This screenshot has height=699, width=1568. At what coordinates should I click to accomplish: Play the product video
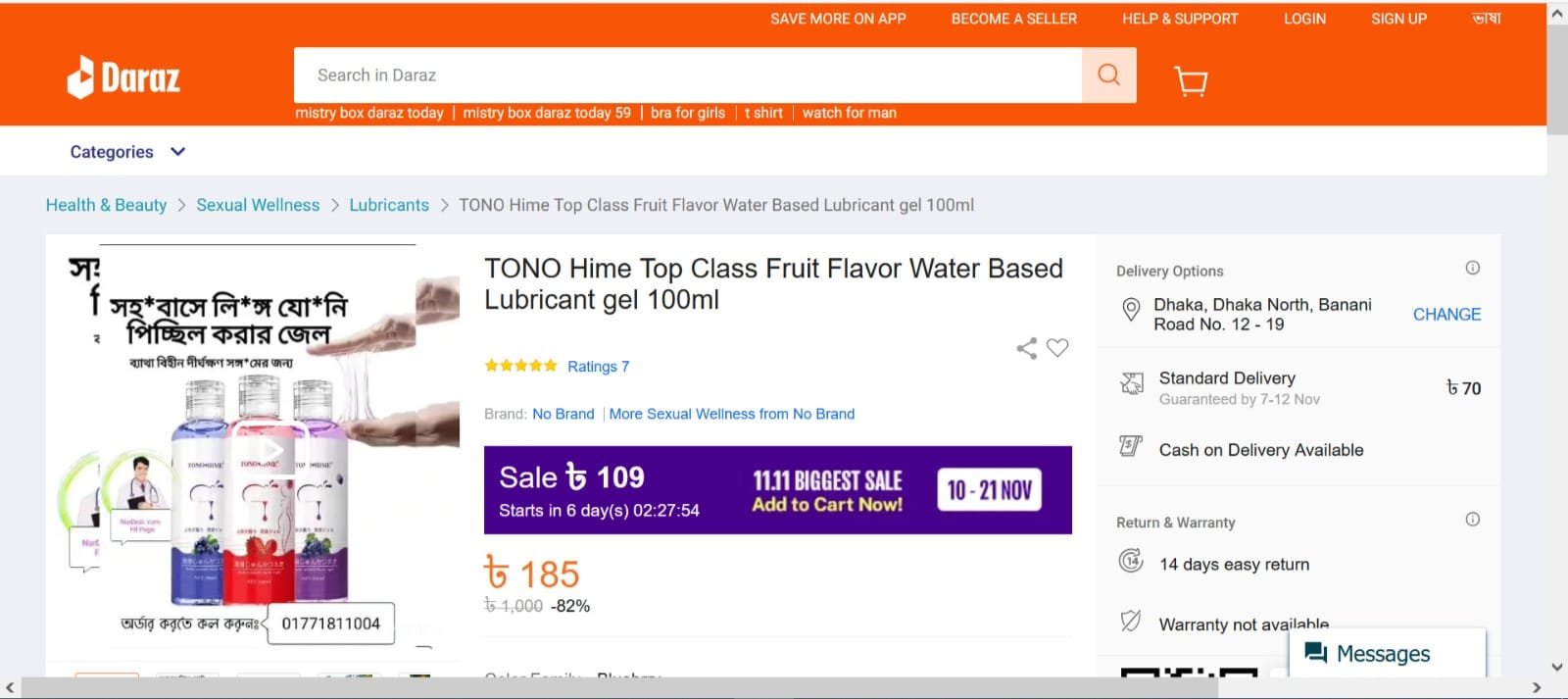(271, 450)
